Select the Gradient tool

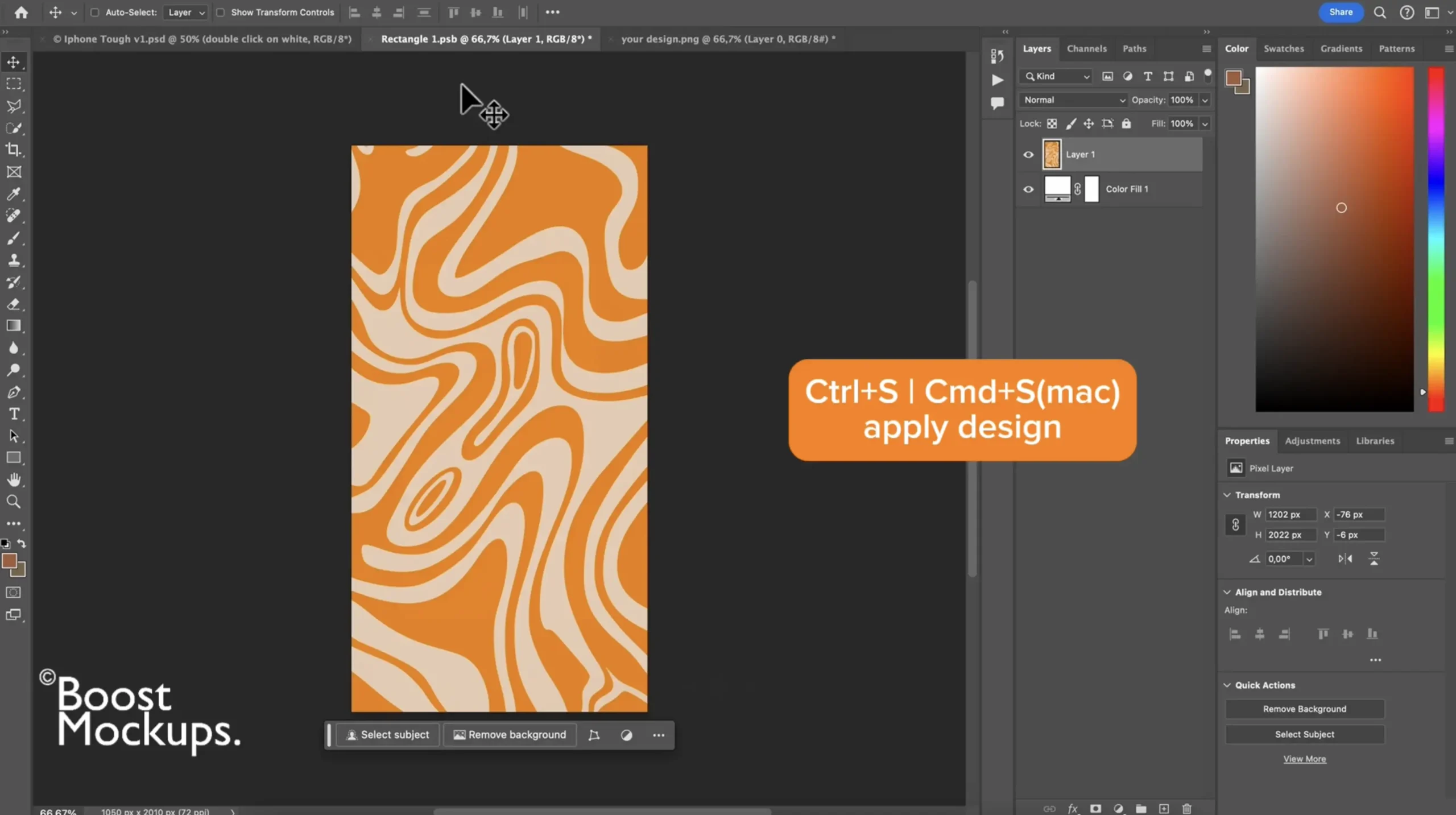[14, 326]
